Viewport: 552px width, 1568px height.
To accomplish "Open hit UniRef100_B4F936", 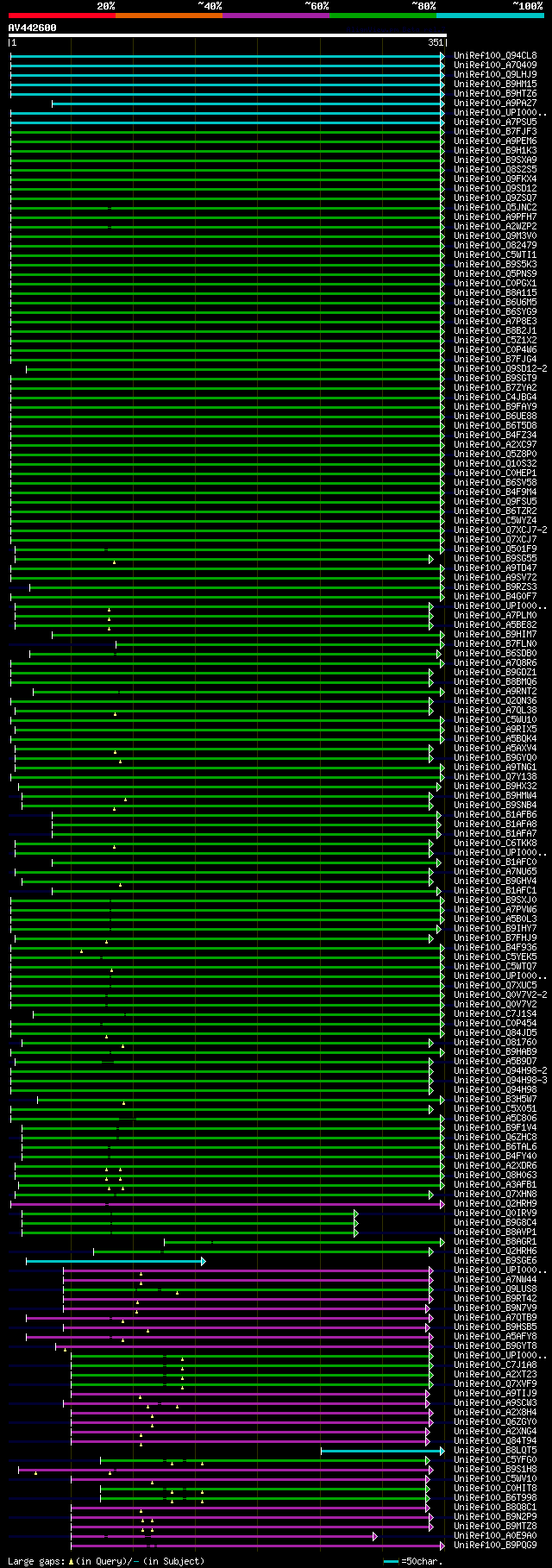I will tap(495, 948).
